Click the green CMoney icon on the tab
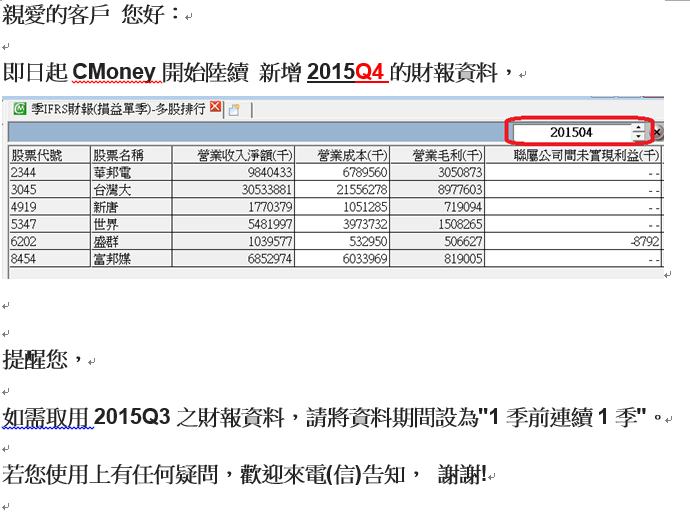690x521 pixels. point(19,108)
